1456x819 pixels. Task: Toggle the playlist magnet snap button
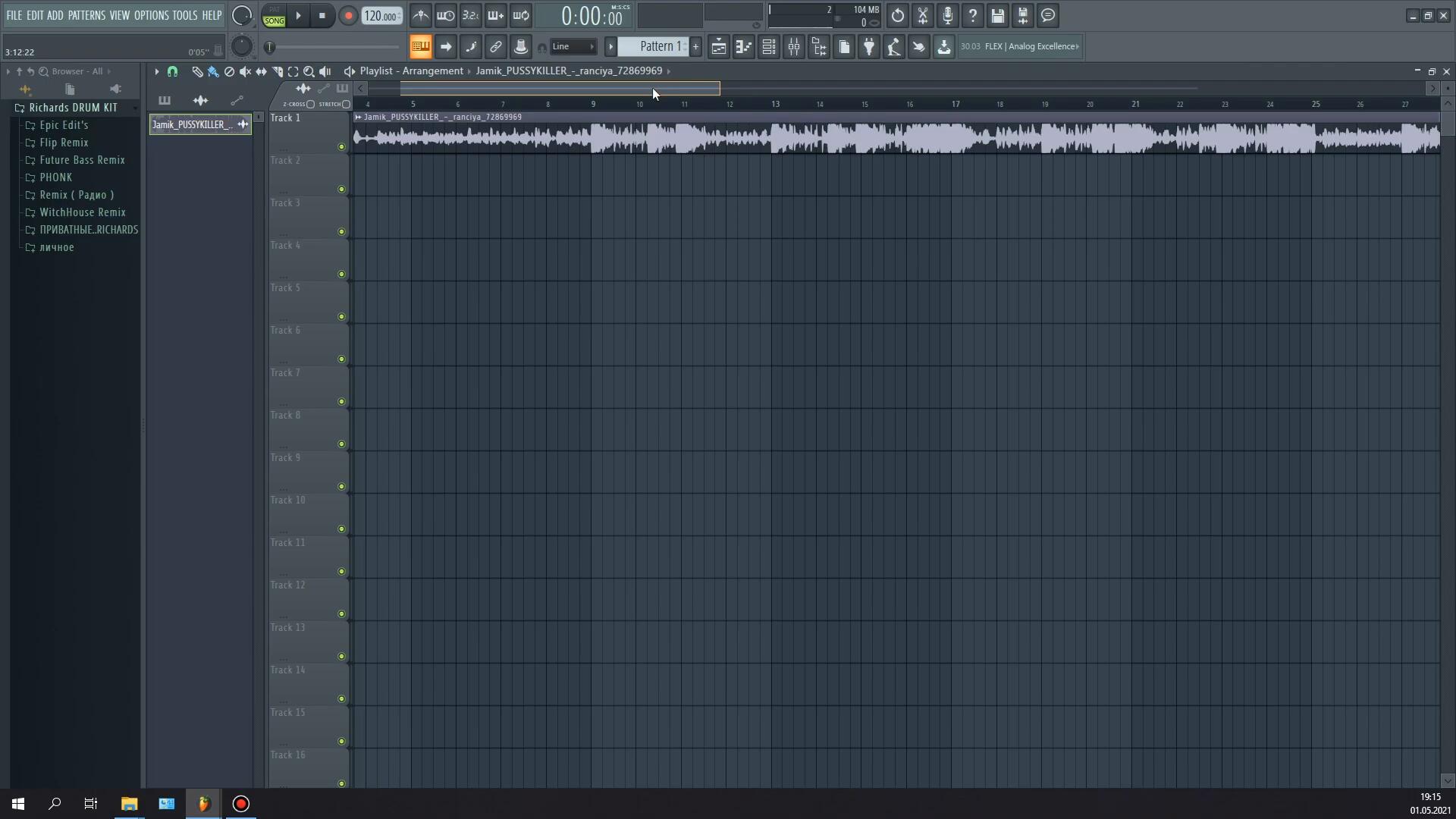click(x=173, y=71)
